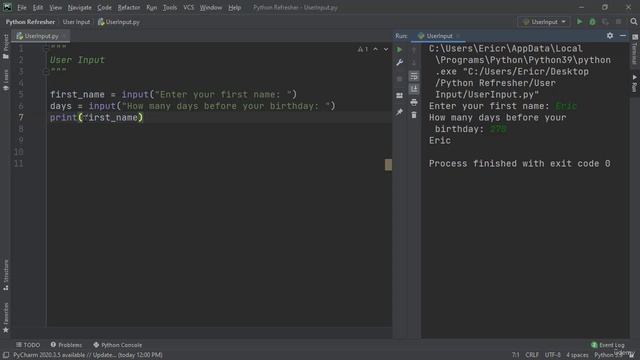Open the Project tool window
The height and width of the screenshot is (360, 640).
(6, 46)
